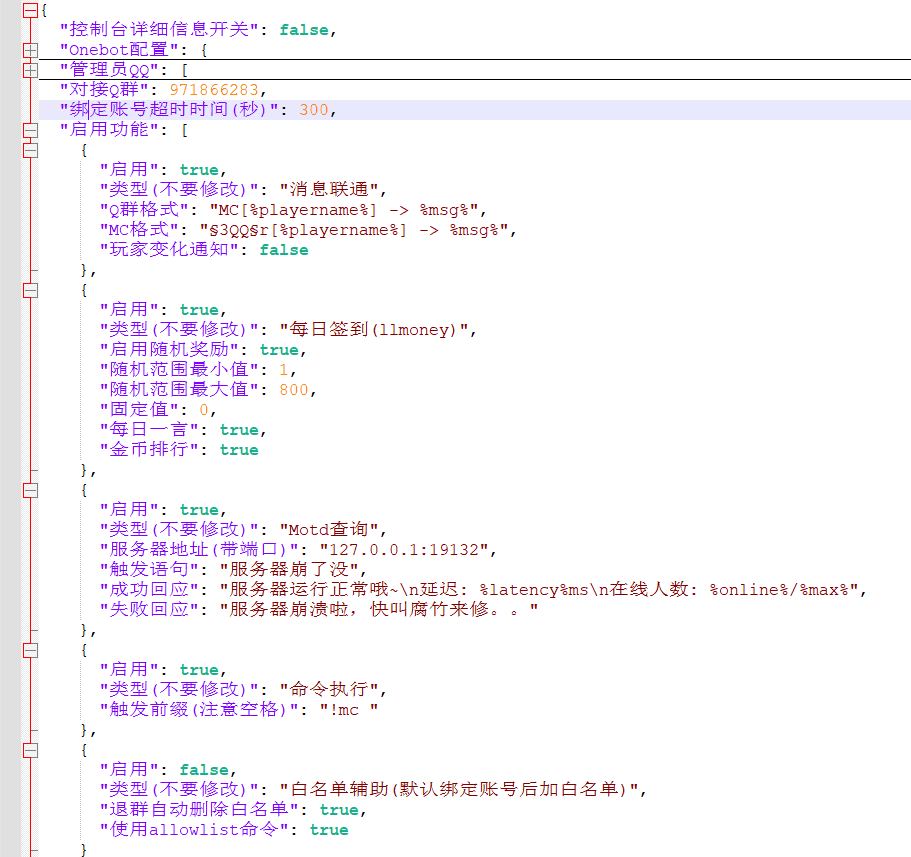
Task: Collapse the object block containing "消息联通"
Action: pyautogui.click(x=30, y=150)
